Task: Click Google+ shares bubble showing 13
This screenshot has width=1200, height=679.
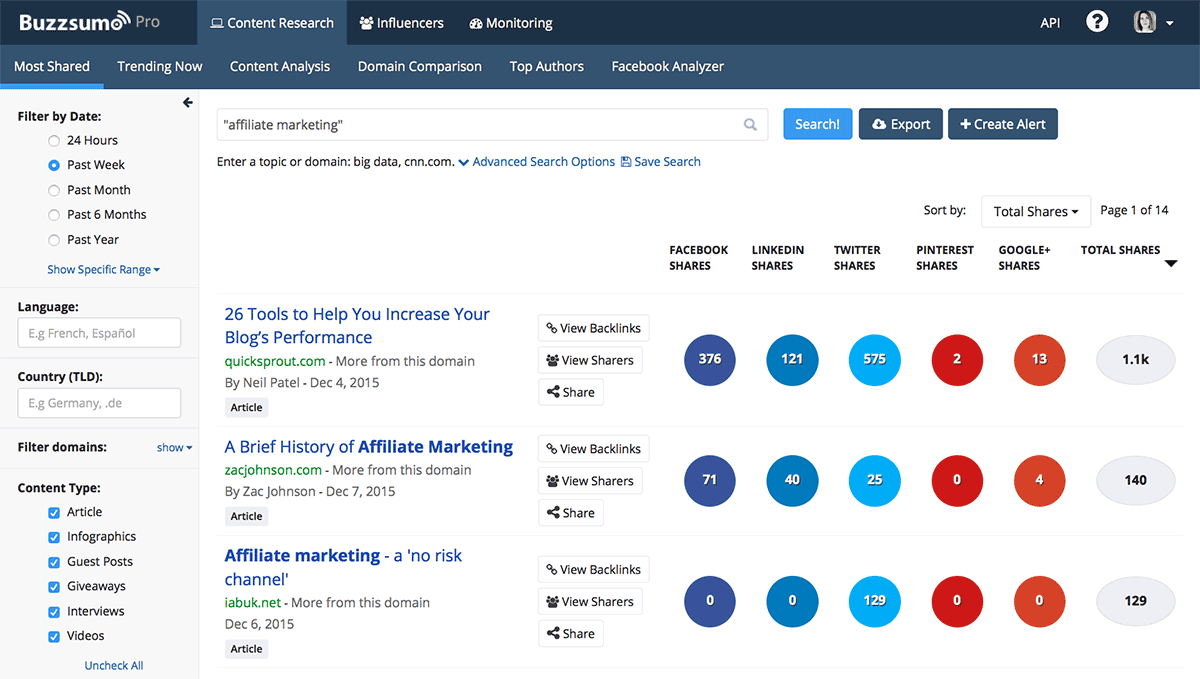Action: pos(1039,359)
